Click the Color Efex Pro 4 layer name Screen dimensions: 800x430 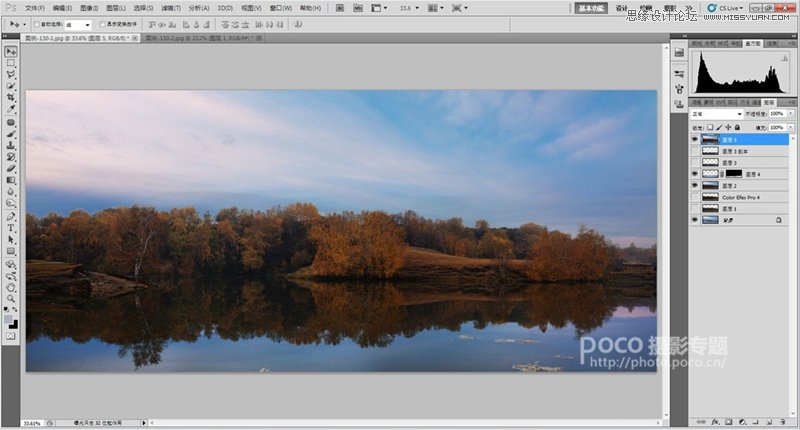pos(741,197)
